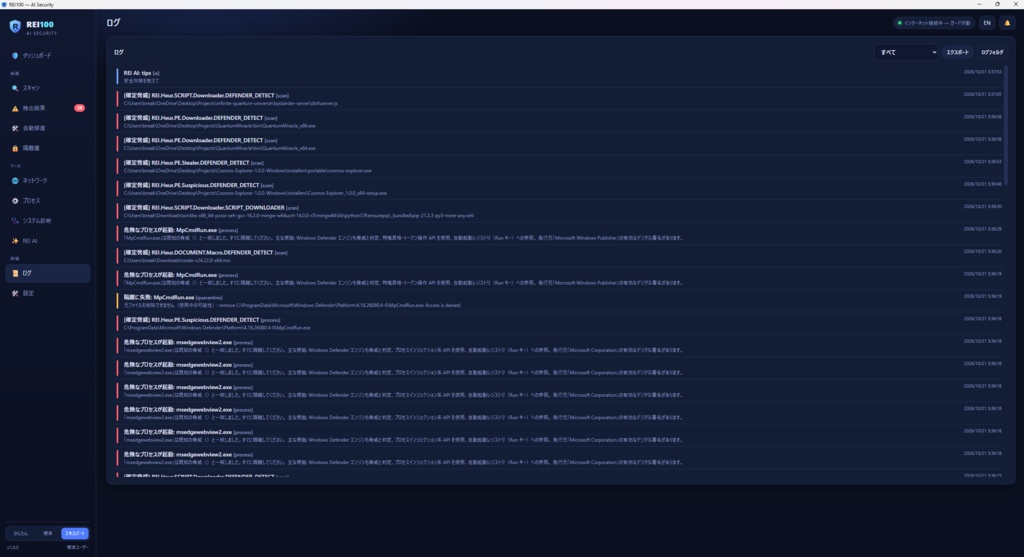Select the 隔離に失敗: MpCmdRun.exe log entry
Viewport: 1024px width, 557px height.
pos(559,301)
